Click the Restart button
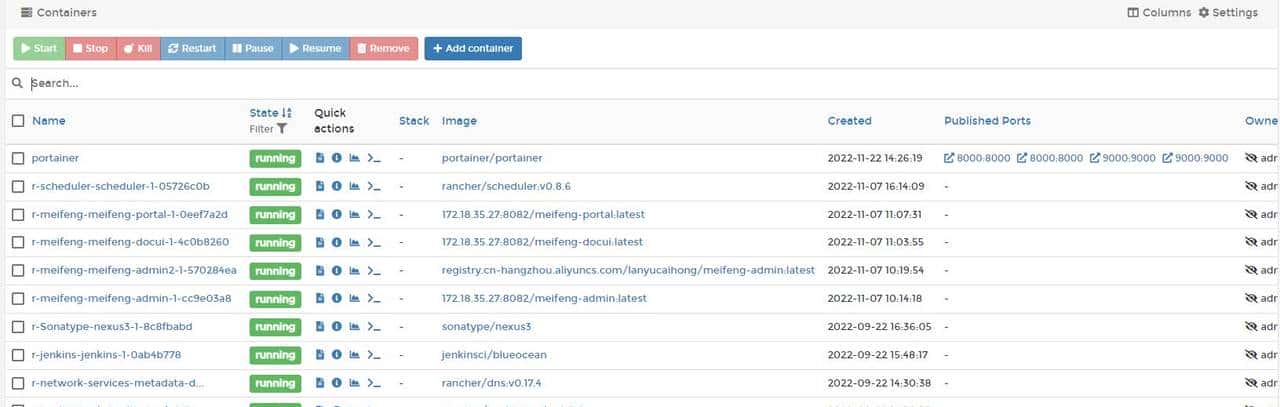The image size is (1280, 407). point(192,48)
